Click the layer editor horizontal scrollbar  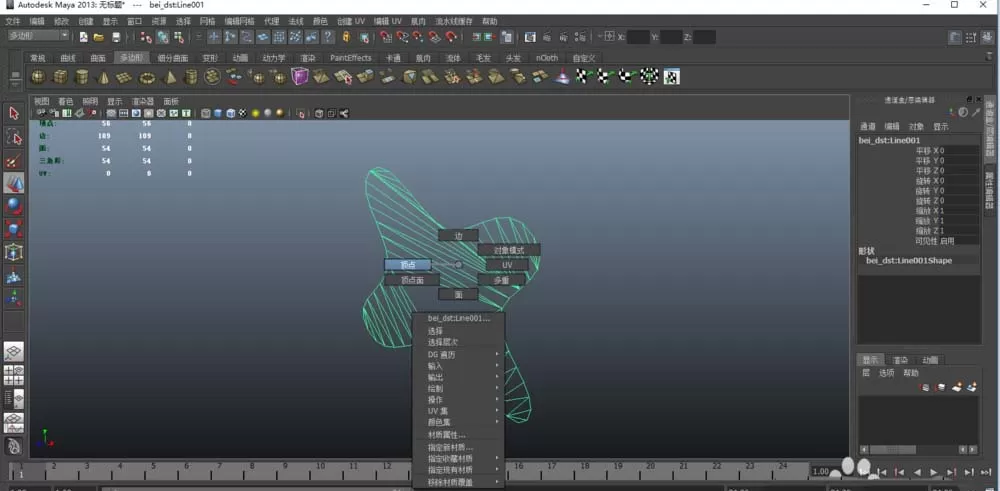click(918, 450)
